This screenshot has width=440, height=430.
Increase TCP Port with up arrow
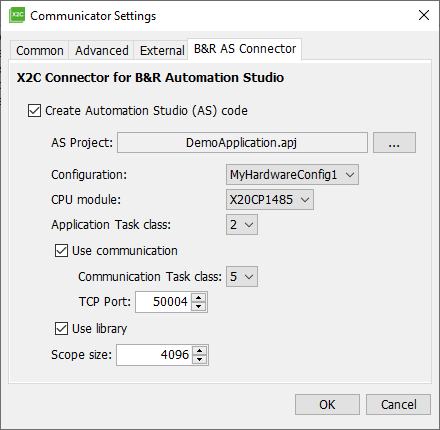[x=199, y=297]
